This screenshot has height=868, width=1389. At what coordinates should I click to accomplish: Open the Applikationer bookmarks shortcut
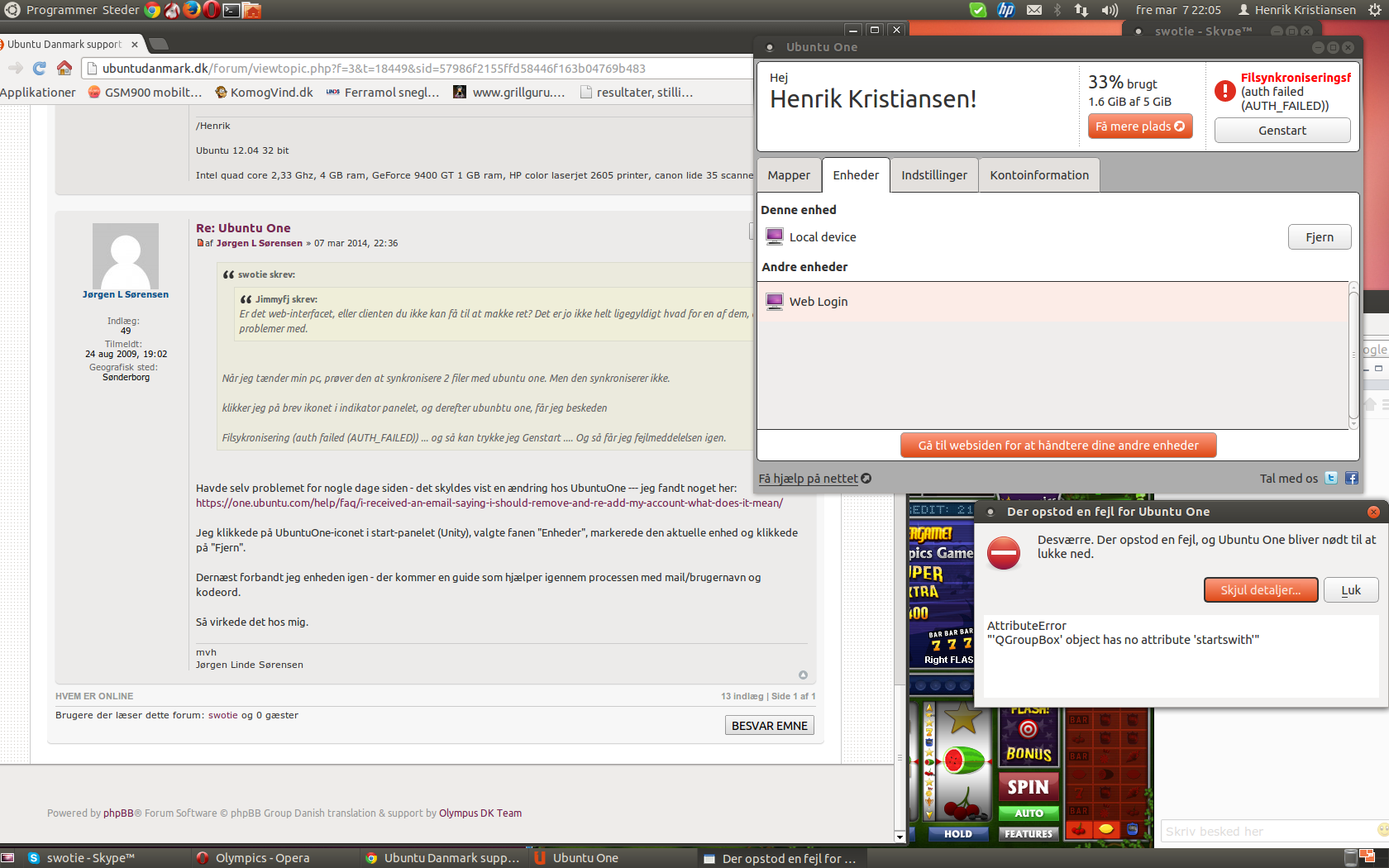pos(37,92)
